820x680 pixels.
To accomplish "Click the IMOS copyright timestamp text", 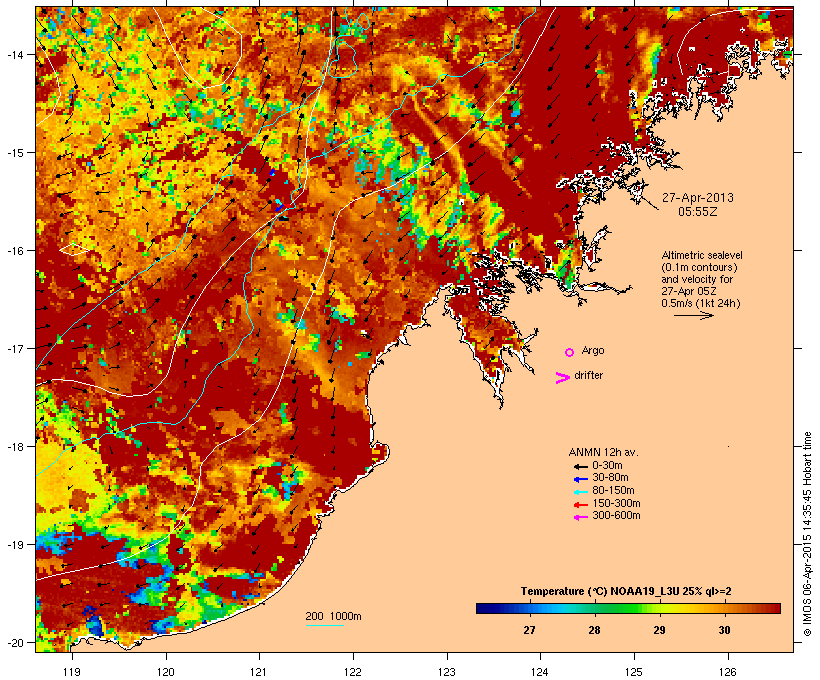I will point(807,534).
